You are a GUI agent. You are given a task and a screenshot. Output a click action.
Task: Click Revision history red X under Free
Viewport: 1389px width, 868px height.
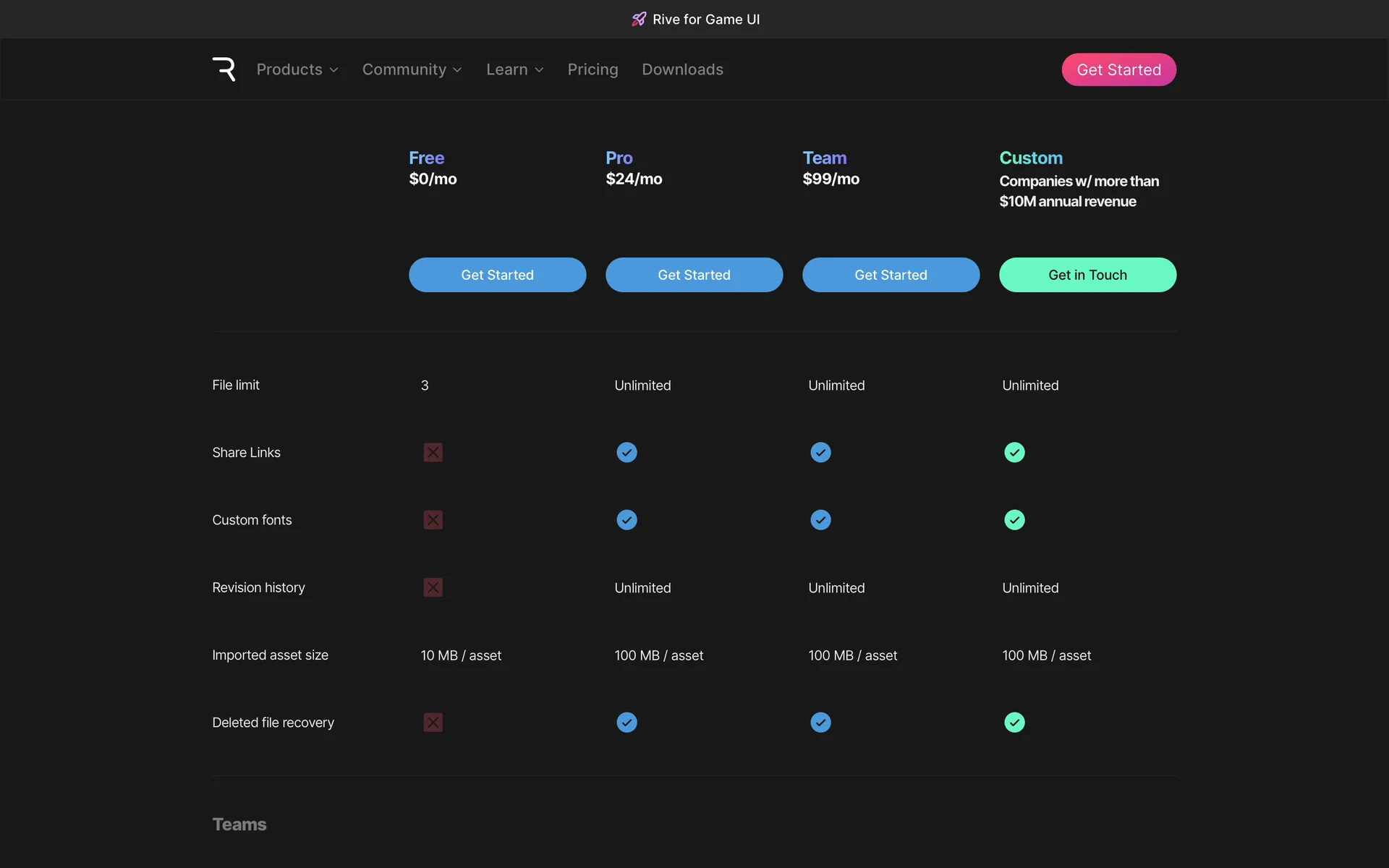click(x=433, y=587)
